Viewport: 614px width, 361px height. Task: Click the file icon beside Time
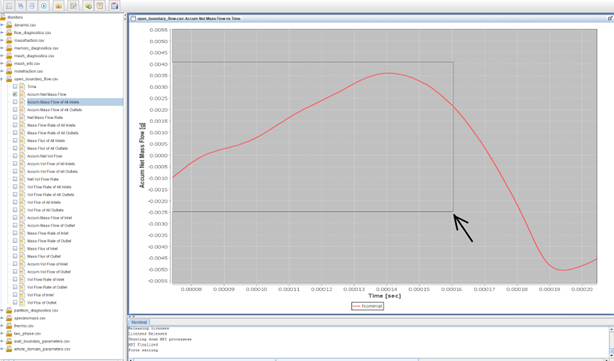(22, 87)
